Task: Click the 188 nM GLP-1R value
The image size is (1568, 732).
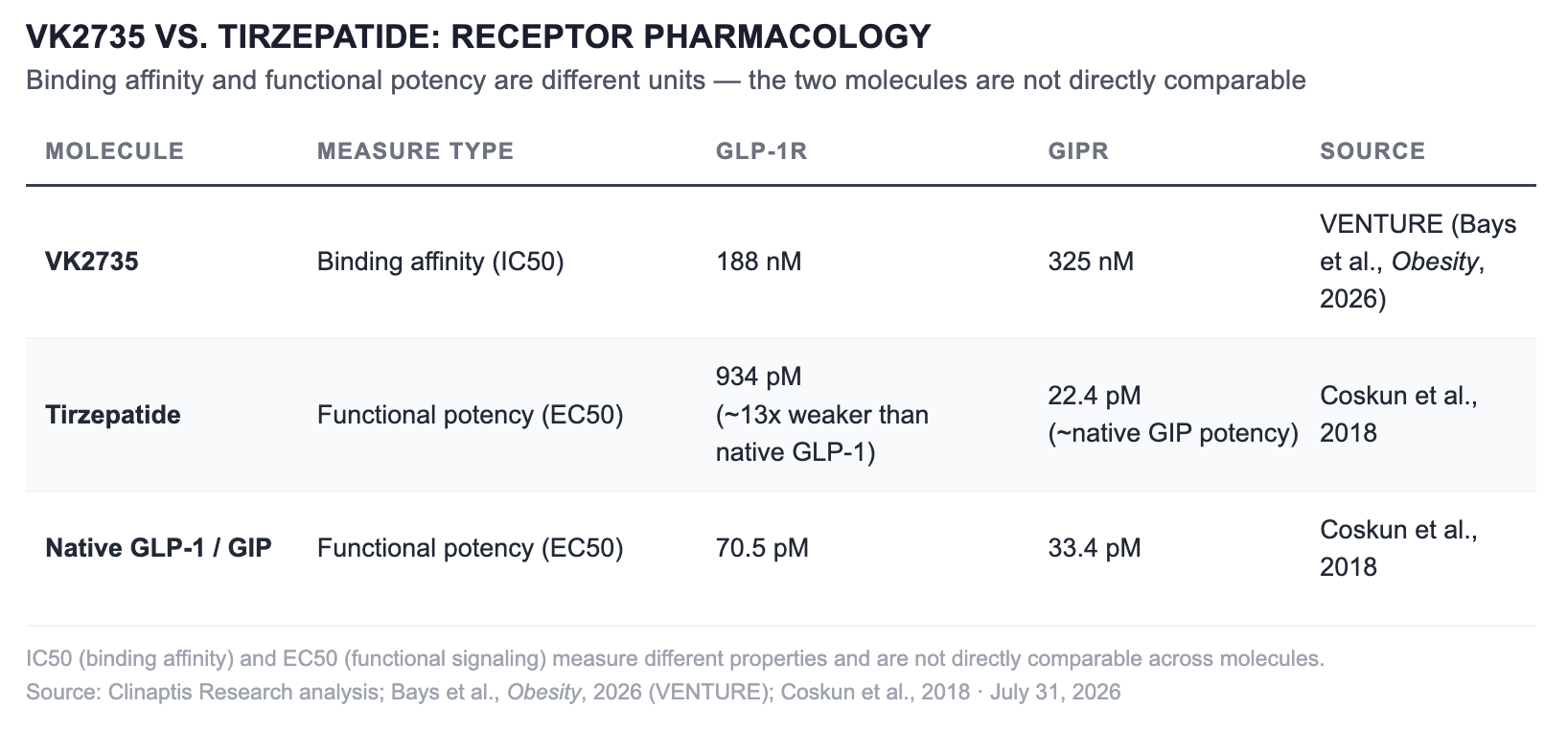Action: coord(758,262)
